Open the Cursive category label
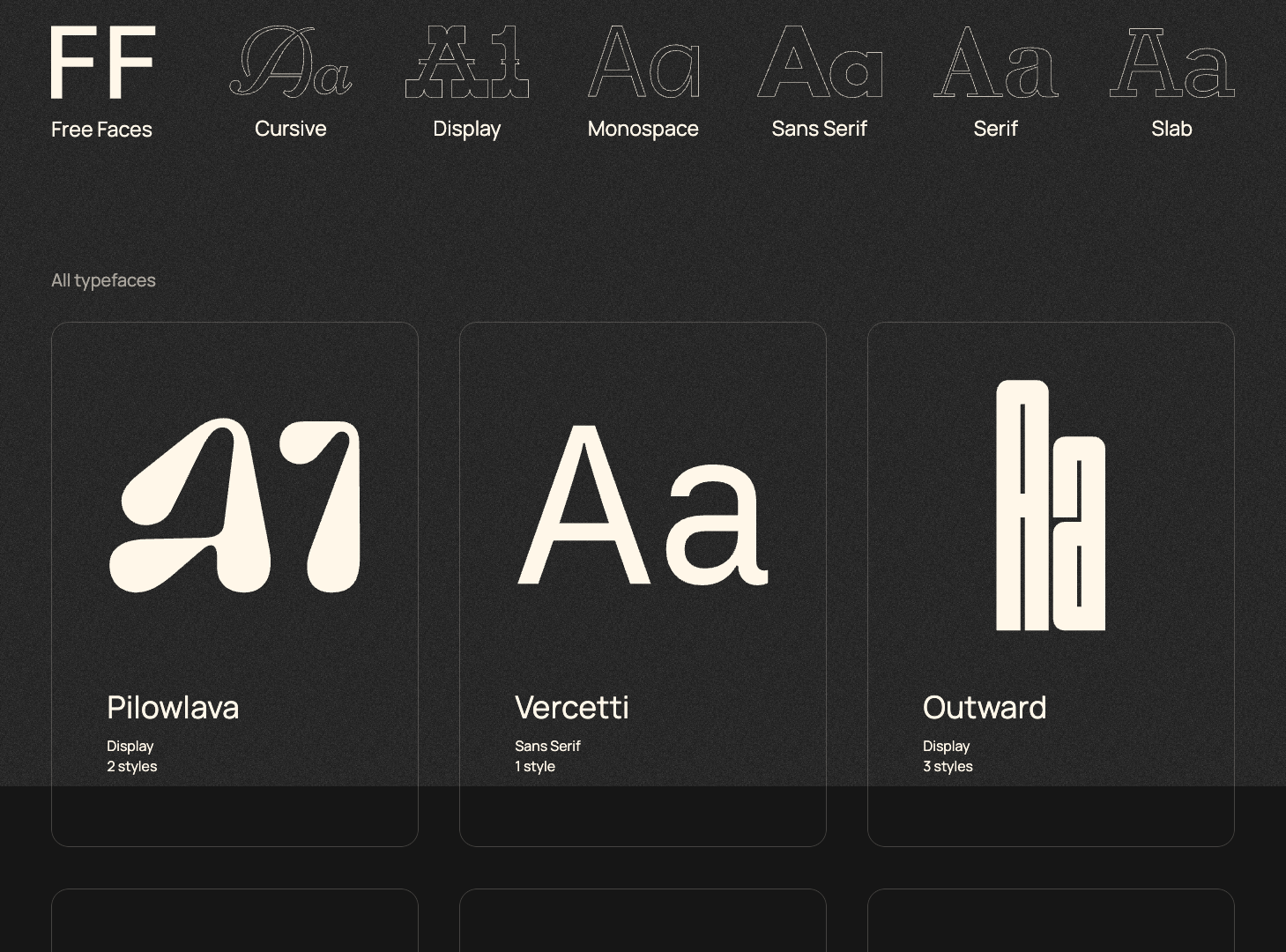Viewport: 1286px width, 952px height. (290, 129)
